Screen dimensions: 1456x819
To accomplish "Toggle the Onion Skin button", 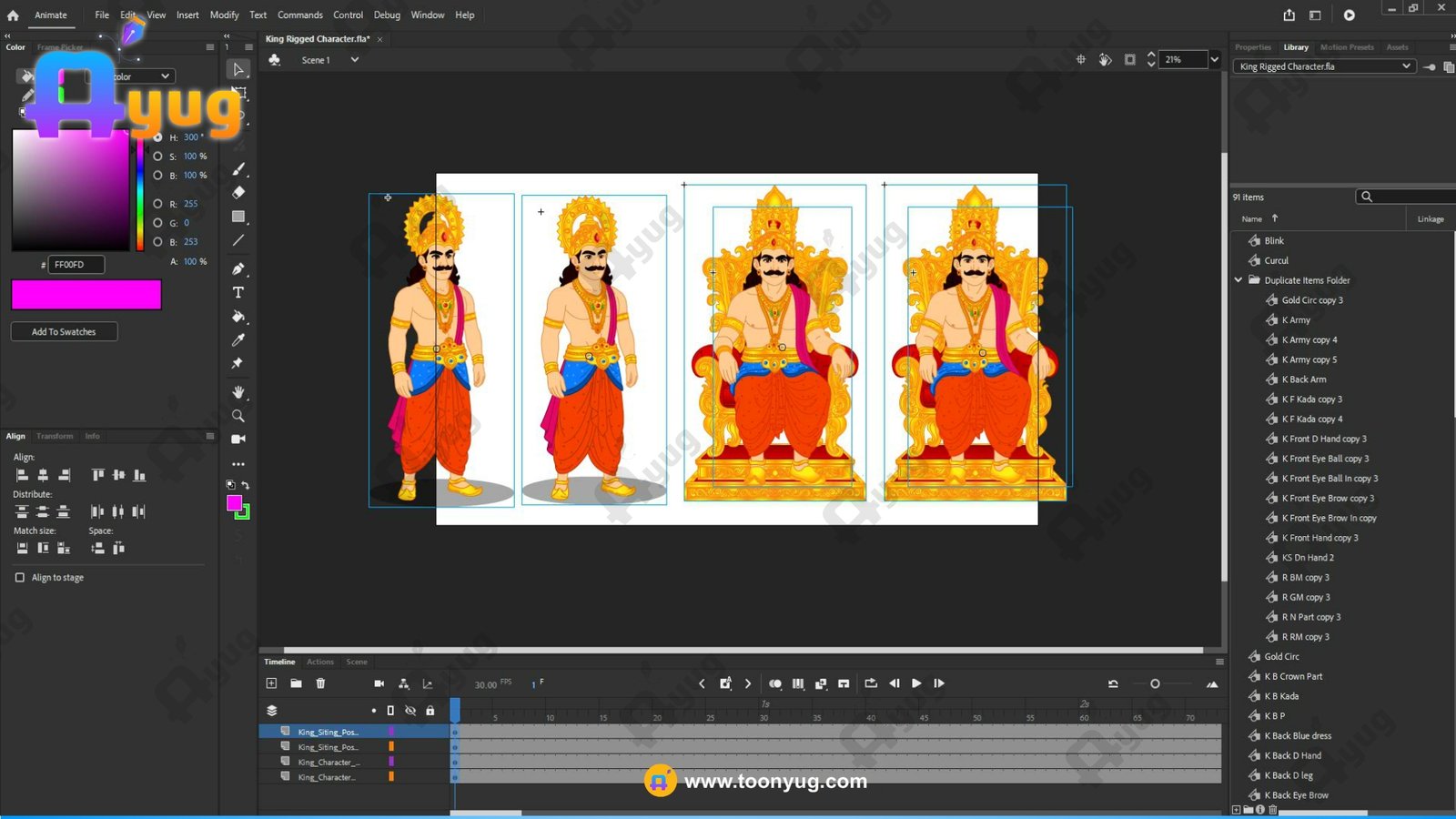I will pyautogui.click(x=775, y=683).
